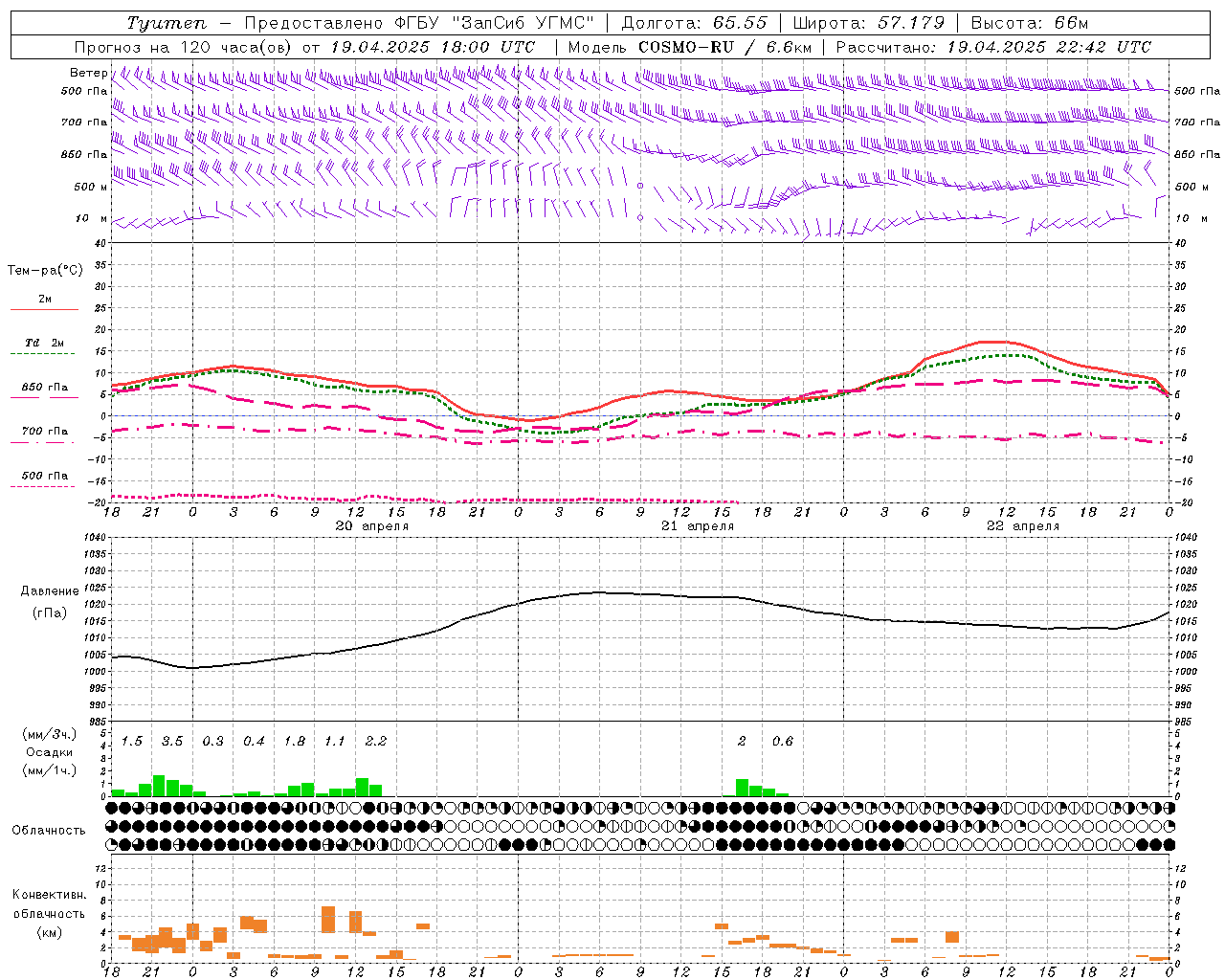Click the "(км)" convective height unit label
The height and width of the screenshot is (980, 1225).
click(x=50, y=932)
